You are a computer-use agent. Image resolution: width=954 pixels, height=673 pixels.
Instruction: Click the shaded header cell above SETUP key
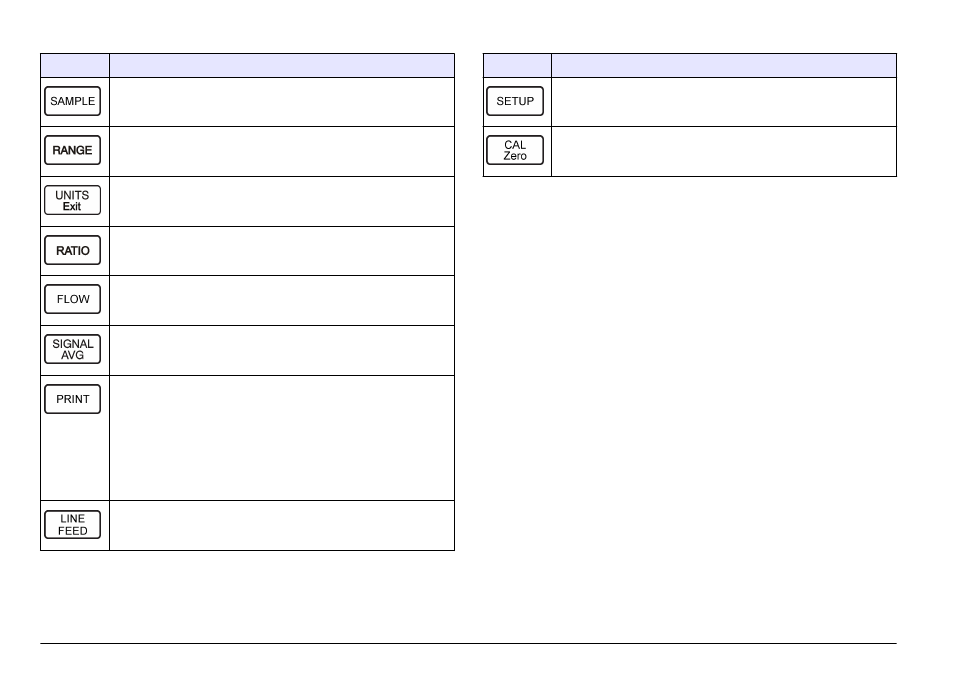coord(517,65)
